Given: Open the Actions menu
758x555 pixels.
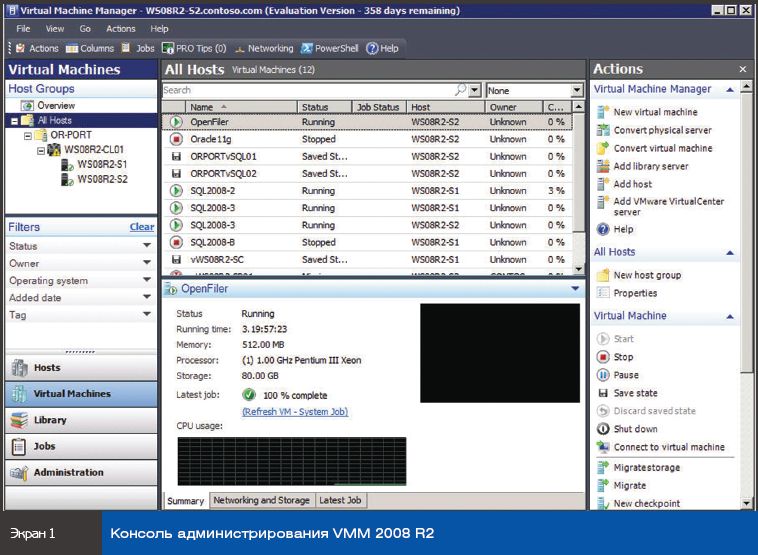Looking at the screenshot, I should point(120,29).
